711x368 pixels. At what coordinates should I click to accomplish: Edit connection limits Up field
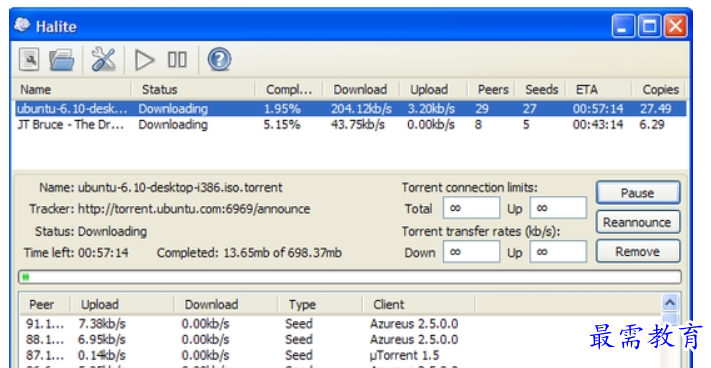pyautogui.click(x=558, y=208)
